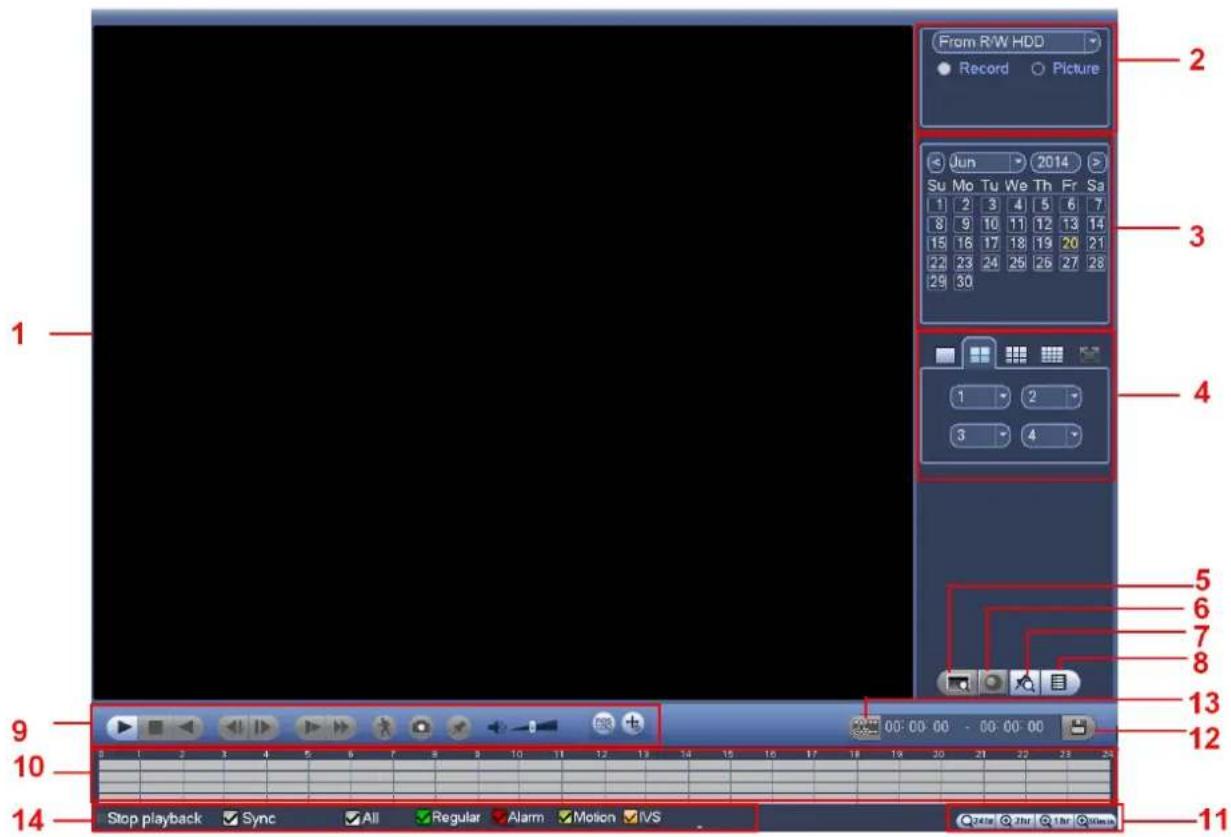This screenshot has width=1231, height=837.
Task: Click the round crosshair plus icon
Action: coord(633,724)
